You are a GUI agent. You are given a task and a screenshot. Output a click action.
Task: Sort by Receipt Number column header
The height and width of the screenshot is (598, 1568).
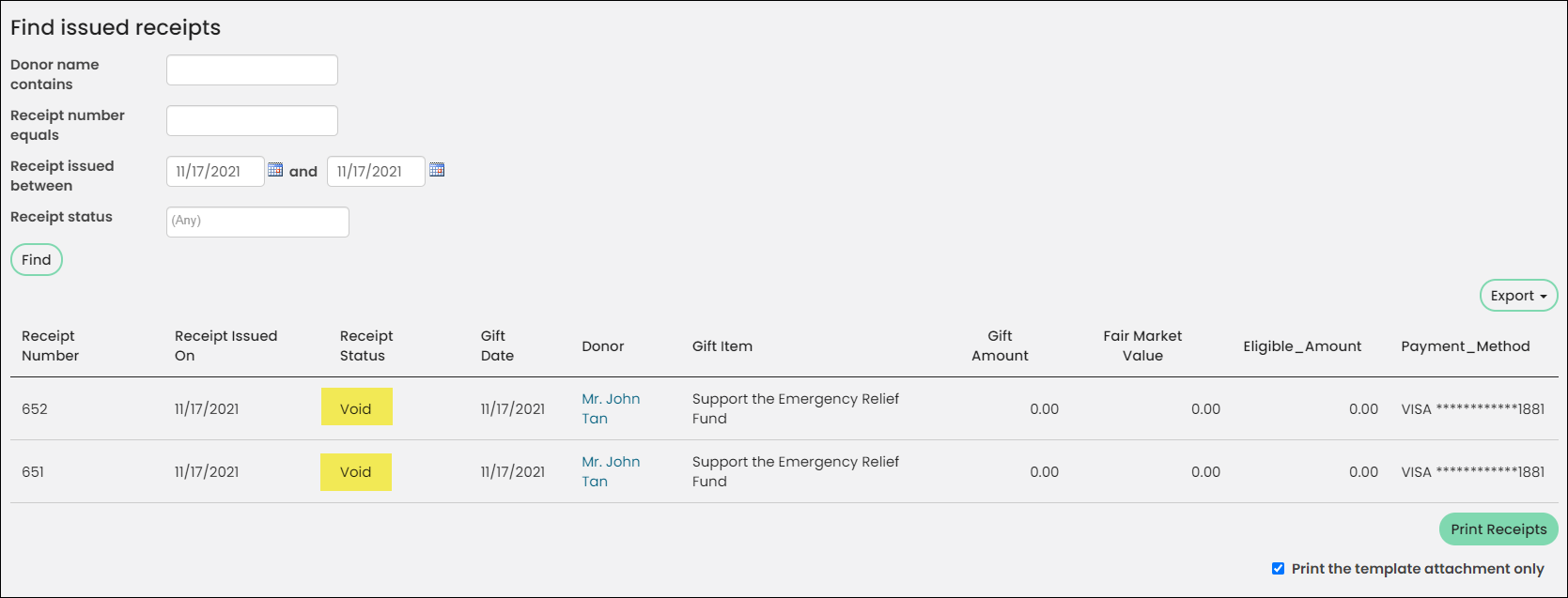pos(50,345)
